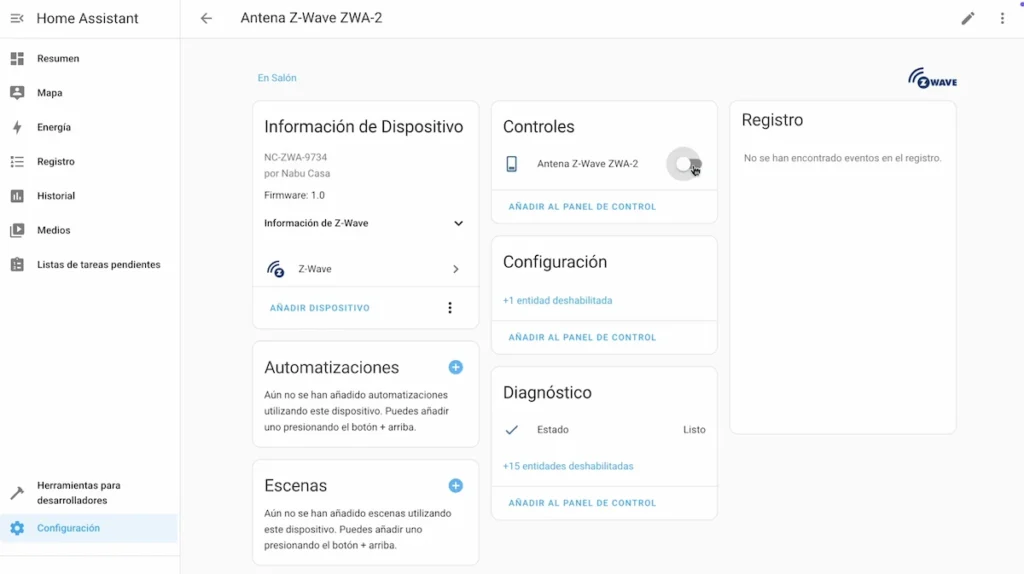Open three-dot menu beside Añadir Dispositivo

coord(450,308)
